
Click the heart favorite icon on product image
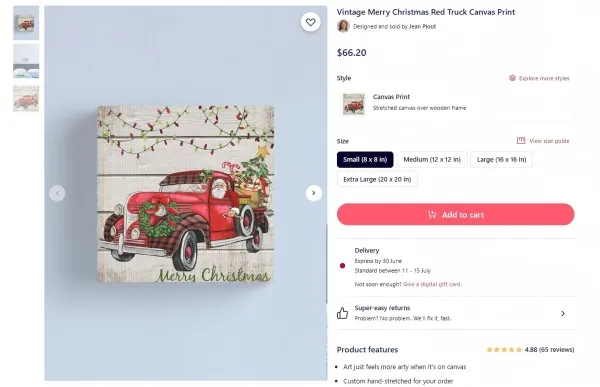coord(310,22)
